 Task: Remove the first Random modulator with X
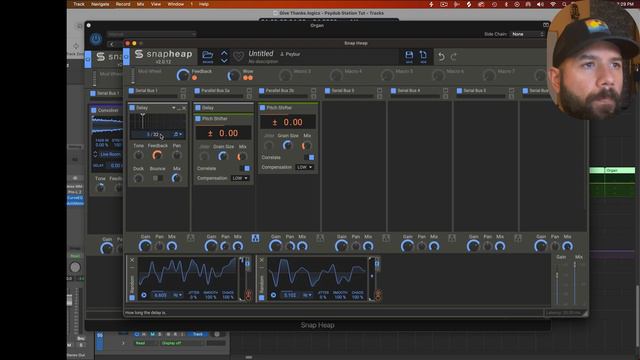pos(132,260)
